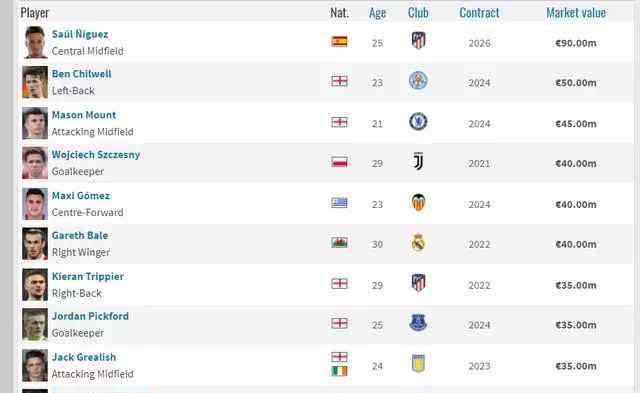Click the Chelsea crest beside Mason Mount
640x393 pixels.
click(418, 122)
